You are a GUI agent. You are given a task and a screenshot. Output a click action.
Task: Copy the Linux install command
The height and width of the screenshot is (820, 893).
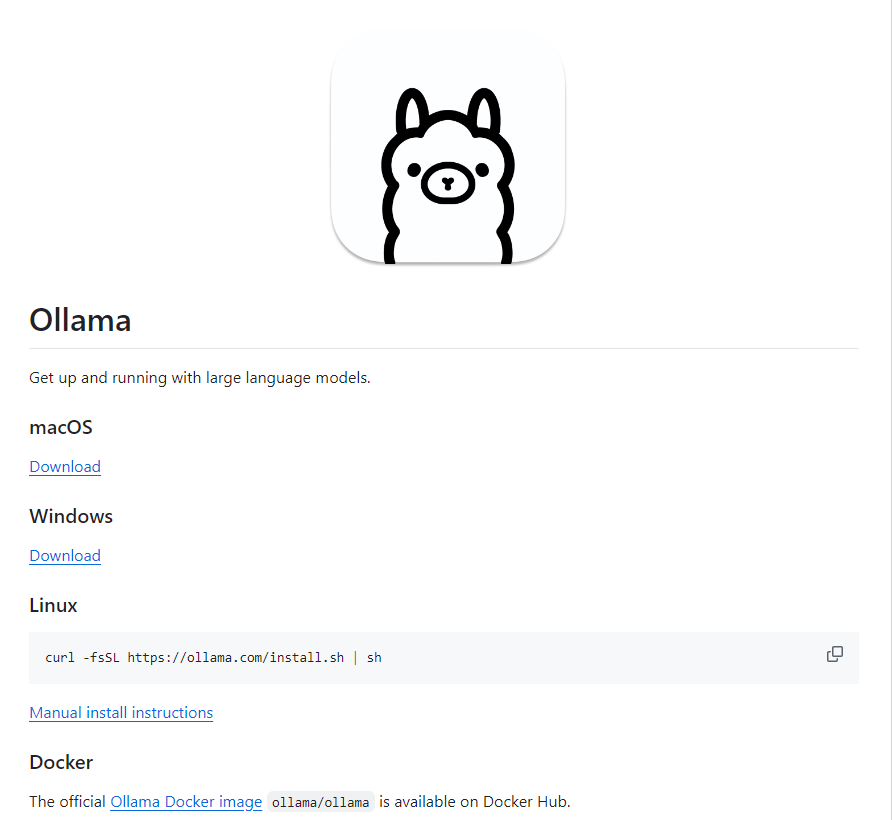click(834, 654)
